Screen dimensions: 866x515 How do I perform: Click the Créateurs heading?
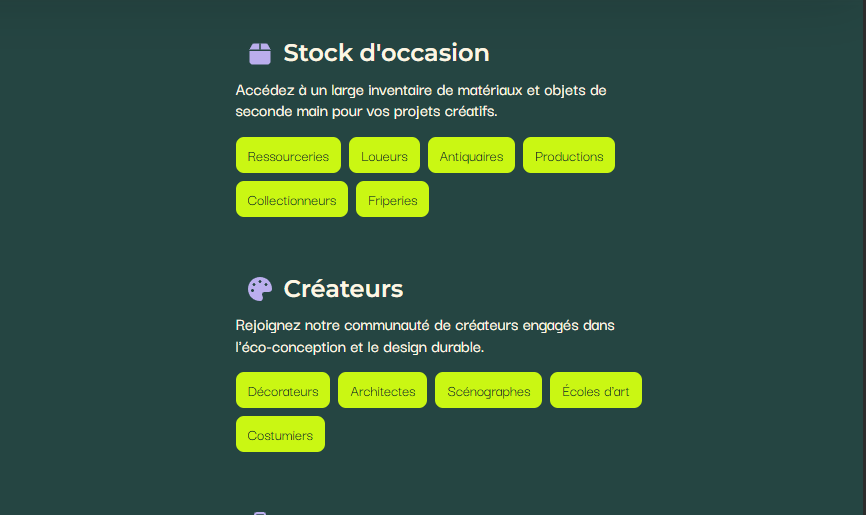tap(343, 289)
